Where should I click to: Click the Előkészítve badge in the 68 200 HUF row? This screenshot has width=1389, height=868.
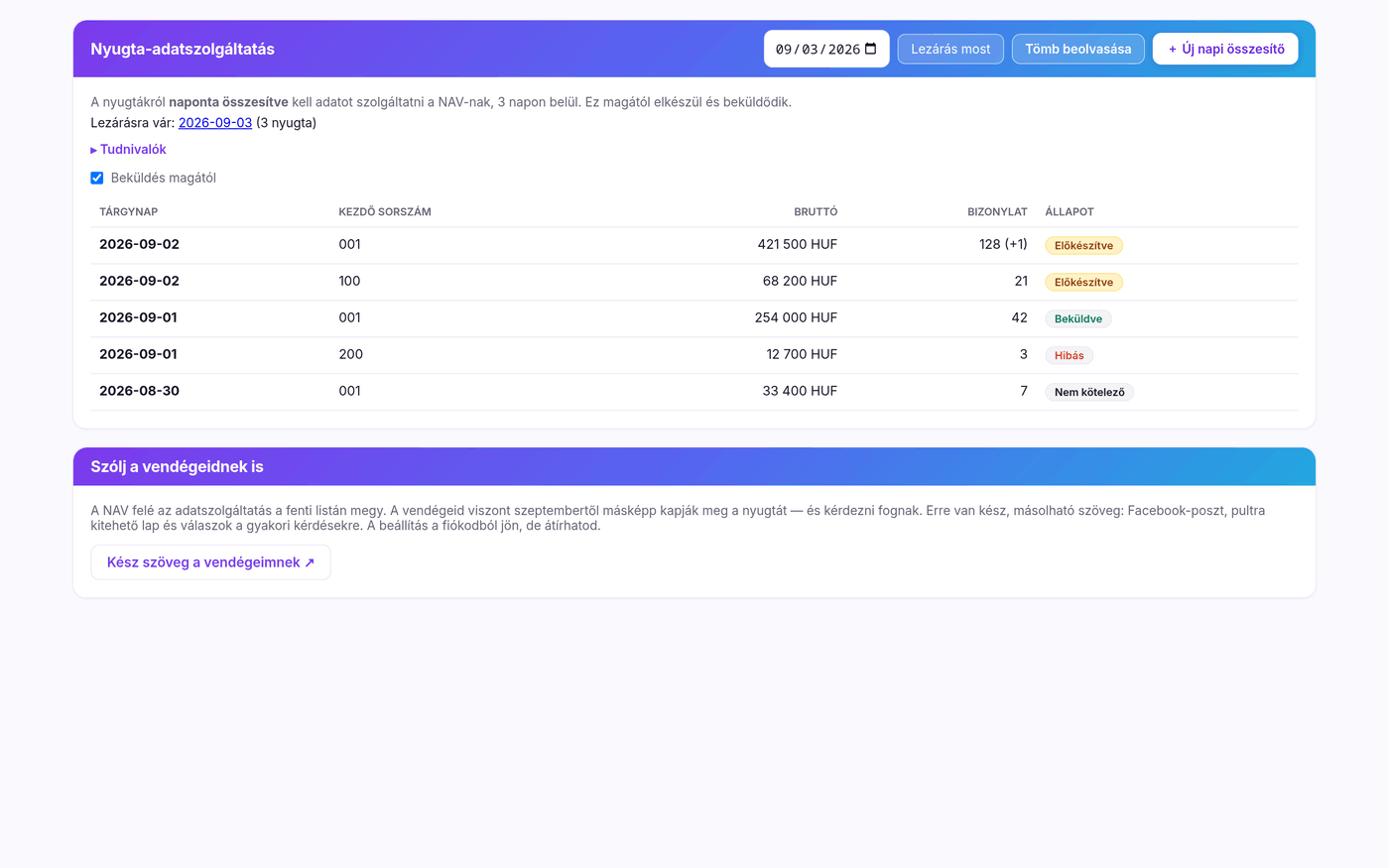point(1083,282)
